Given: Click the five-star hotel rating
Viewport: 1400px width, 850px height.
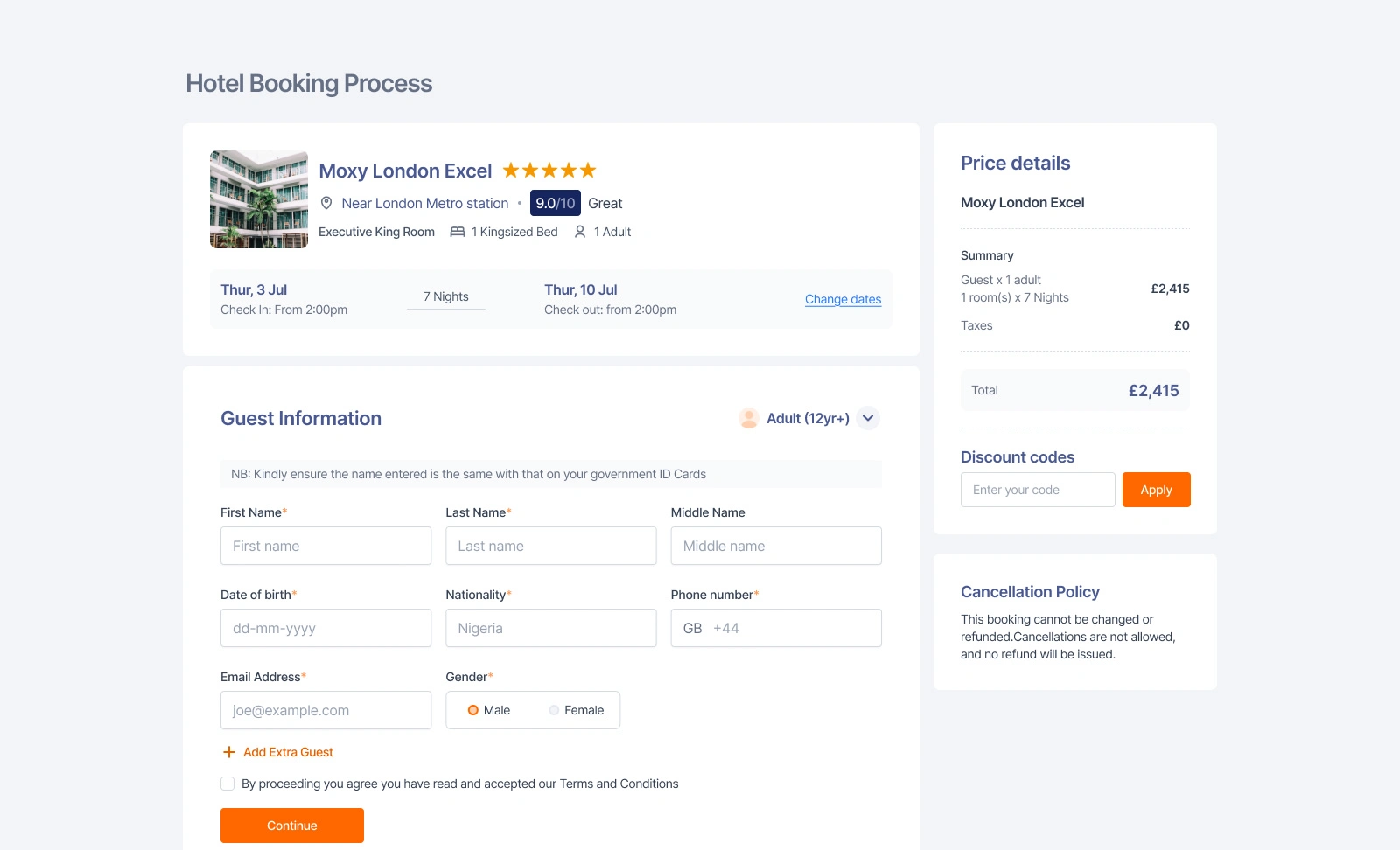Looking at the screenshot, I should point(549,171).
